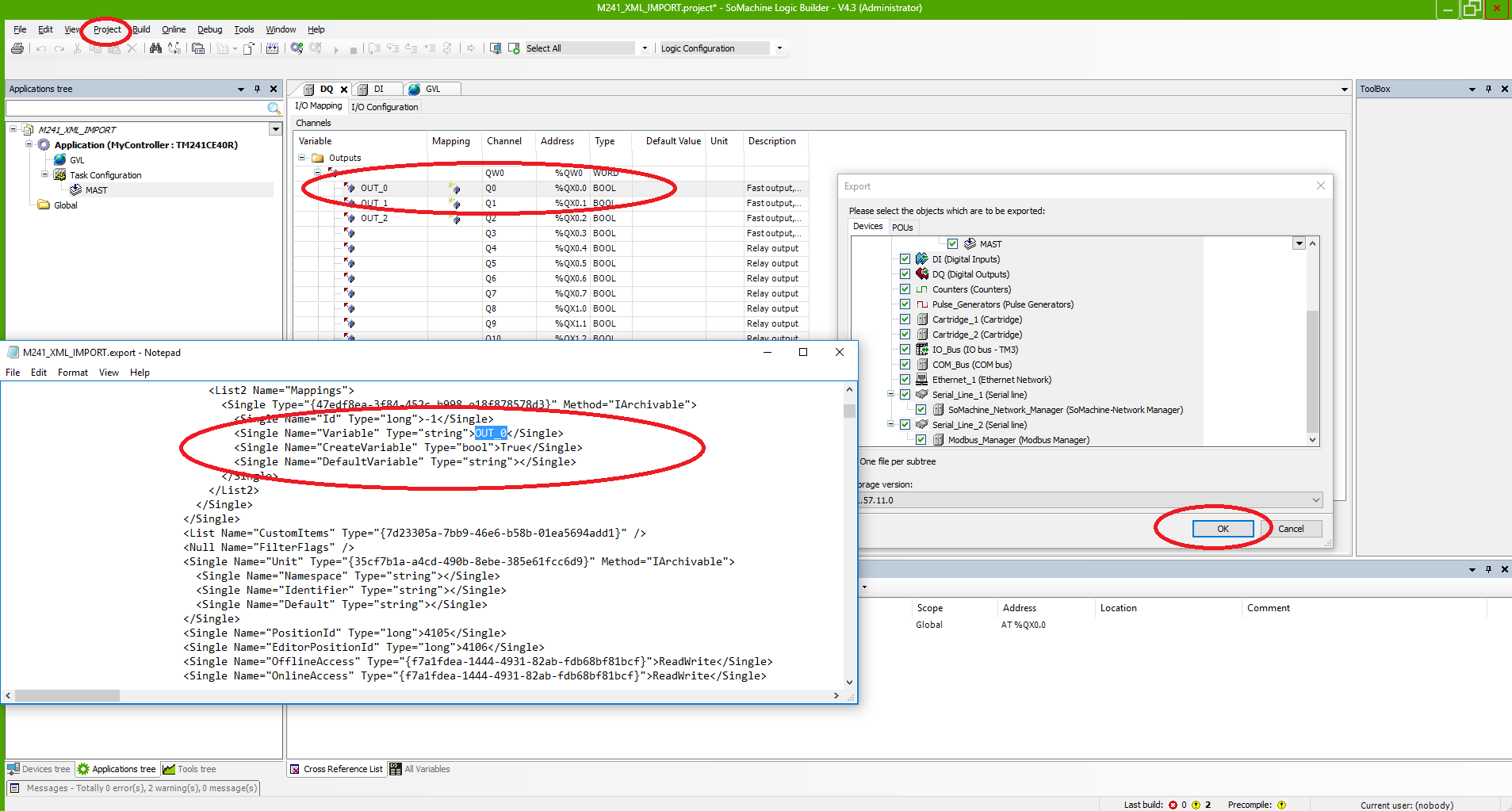Open the Tools tree tab

pyautogui.click(x=189, y=769)
